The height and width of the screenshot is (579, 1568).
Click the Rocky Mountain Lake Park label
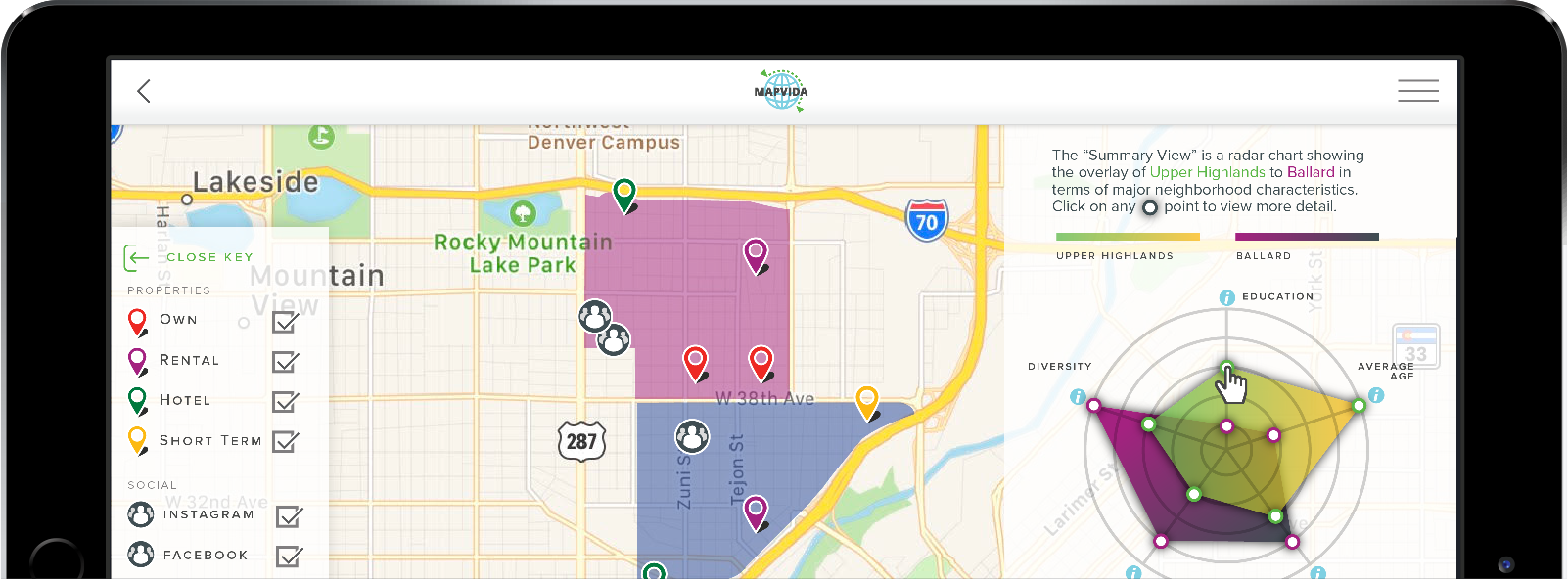pyautogui.click(x=523, y=253)
